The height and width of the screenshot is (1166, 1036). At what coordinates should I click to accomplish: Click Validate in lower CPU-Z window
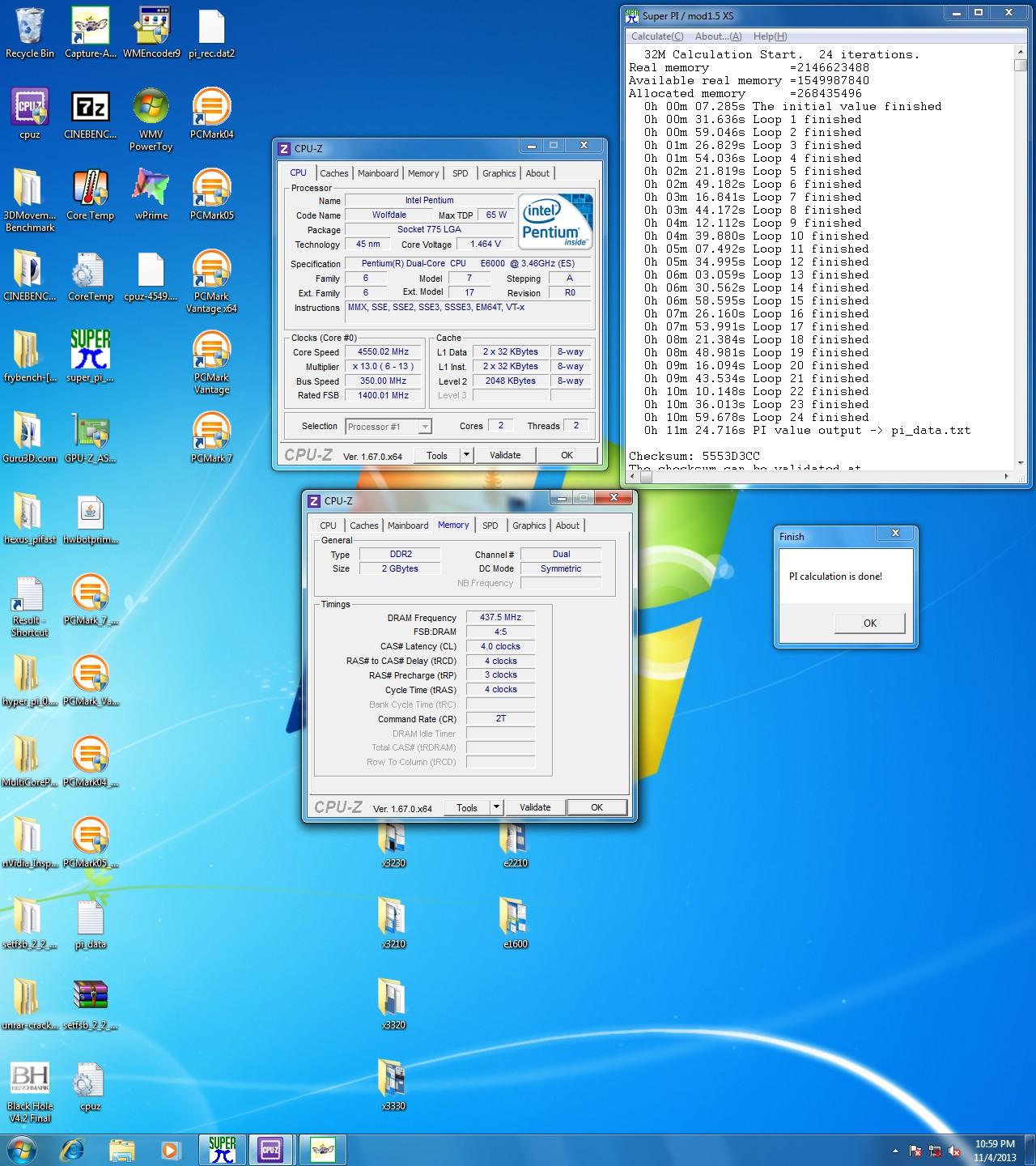tap(535, 807)
